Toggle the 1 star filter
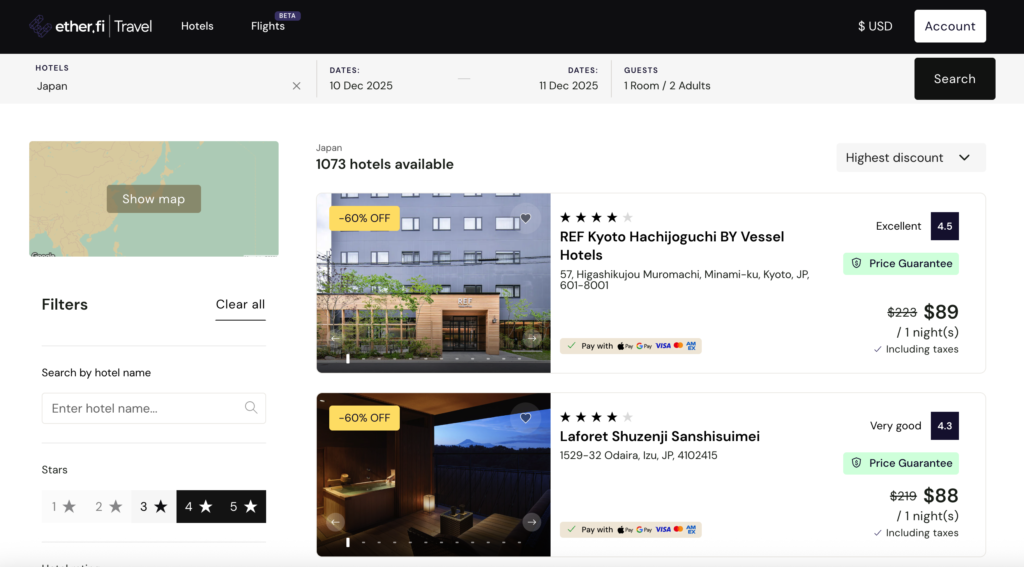1024x567 pixels. point(64,507)
